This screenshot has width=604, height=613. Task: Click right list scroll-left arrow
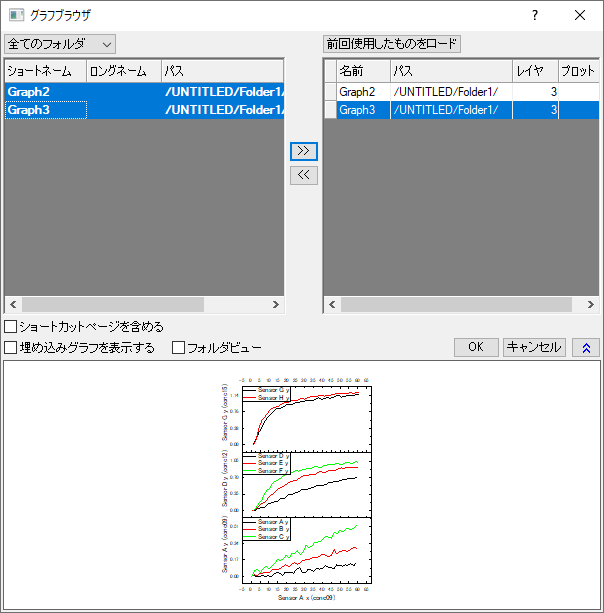(332, 305)
